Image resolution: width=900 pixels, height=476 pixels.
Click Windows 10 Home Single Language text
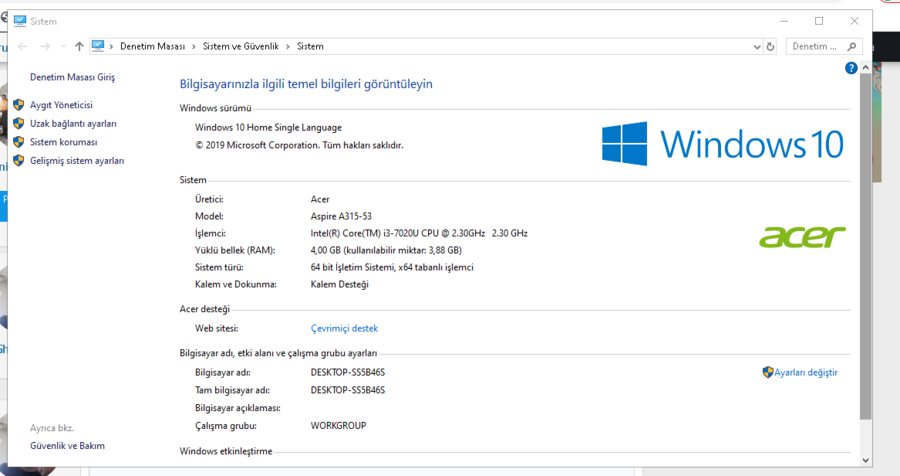268,127
